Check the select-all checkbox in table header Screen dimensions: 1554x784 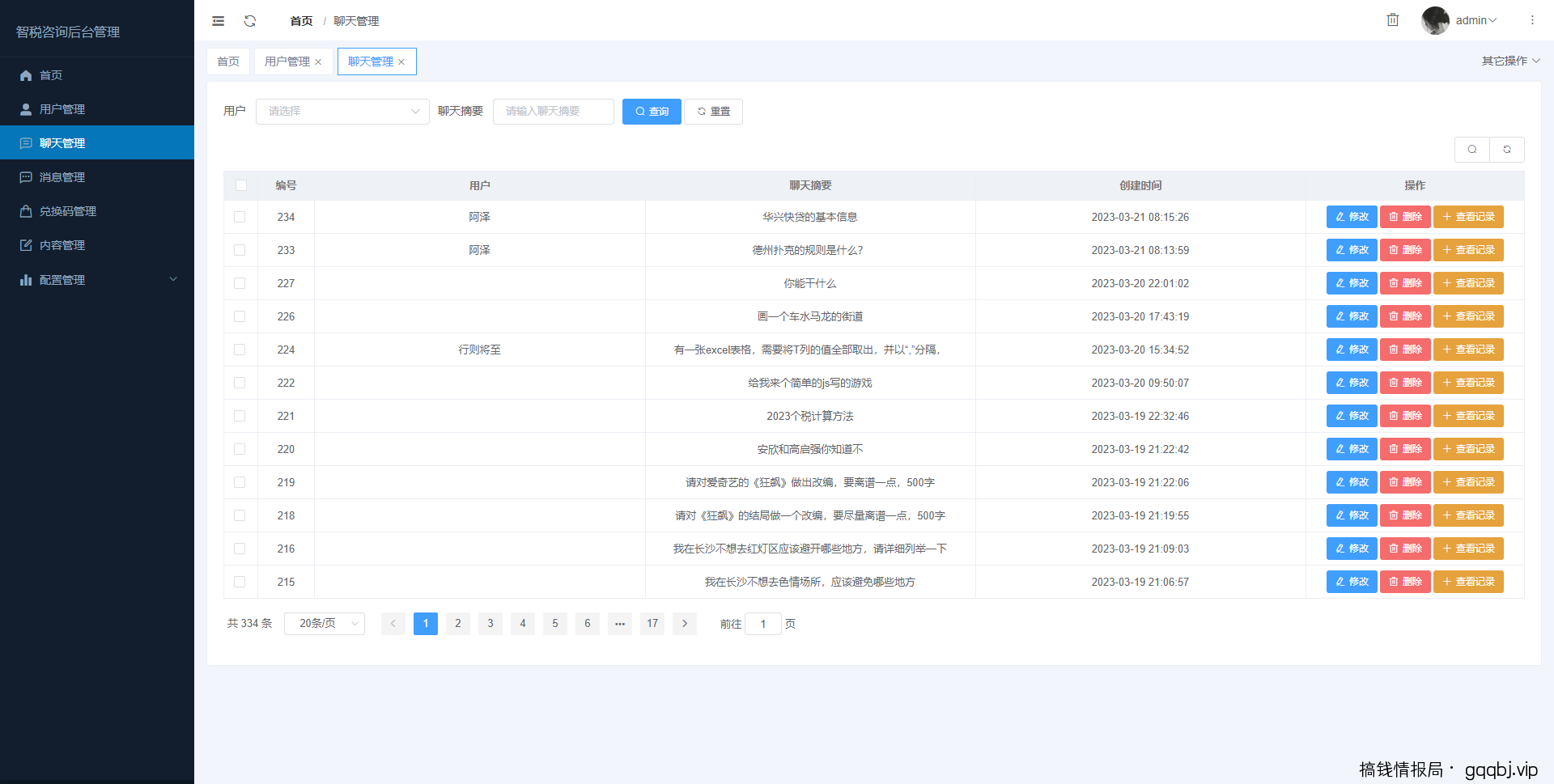point(240,185)
